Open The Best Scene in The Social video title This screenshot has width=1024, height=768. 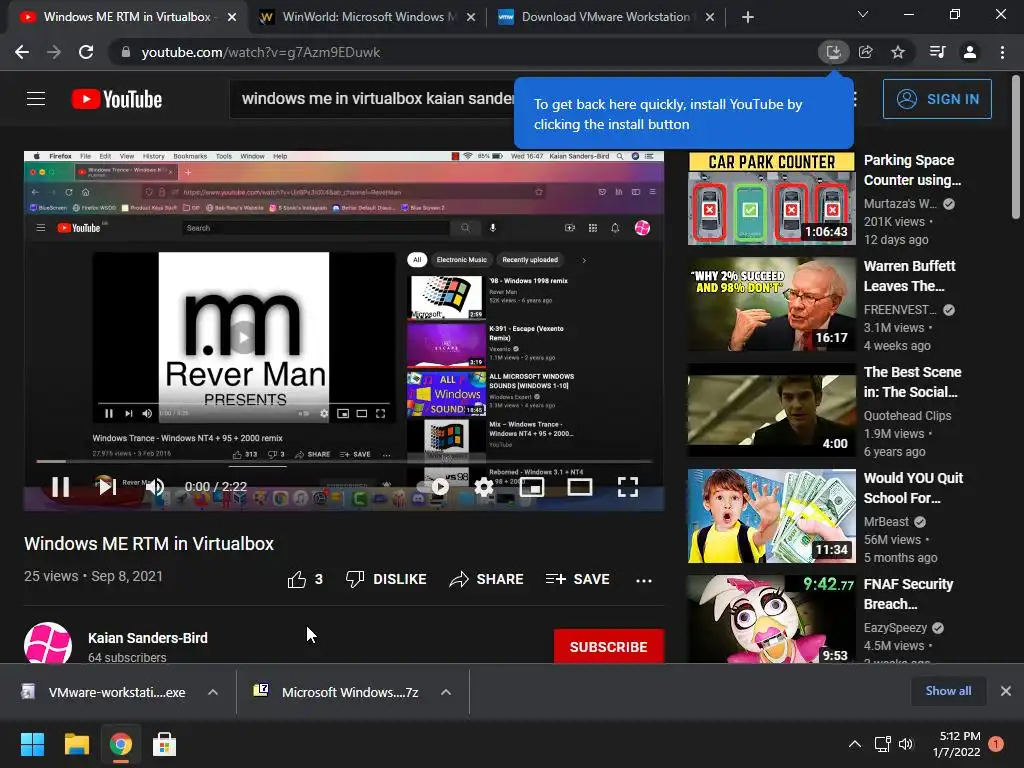coord(912,382)
